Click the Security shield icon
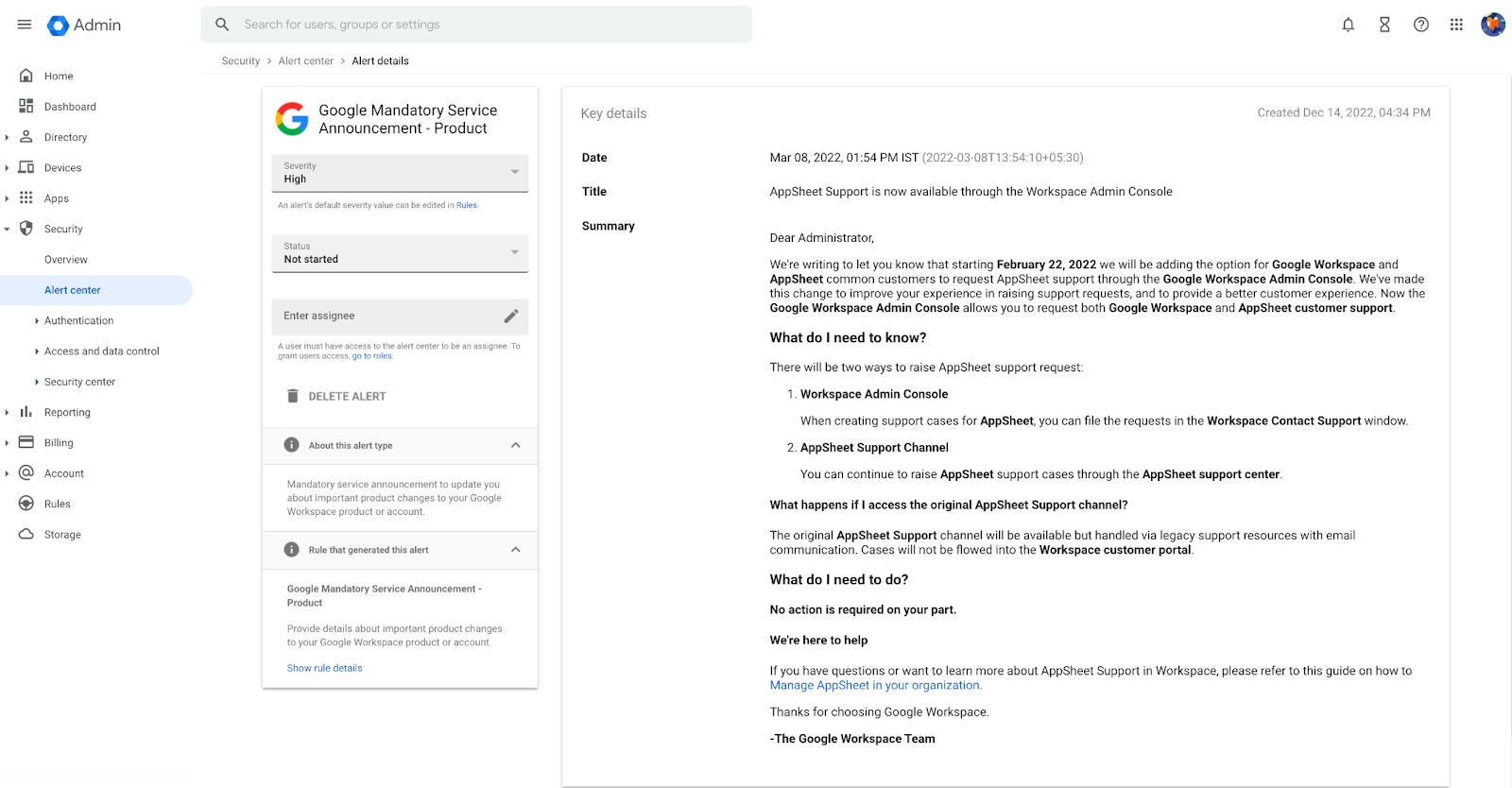This screenshot has width=1512, height=788. 26,229
